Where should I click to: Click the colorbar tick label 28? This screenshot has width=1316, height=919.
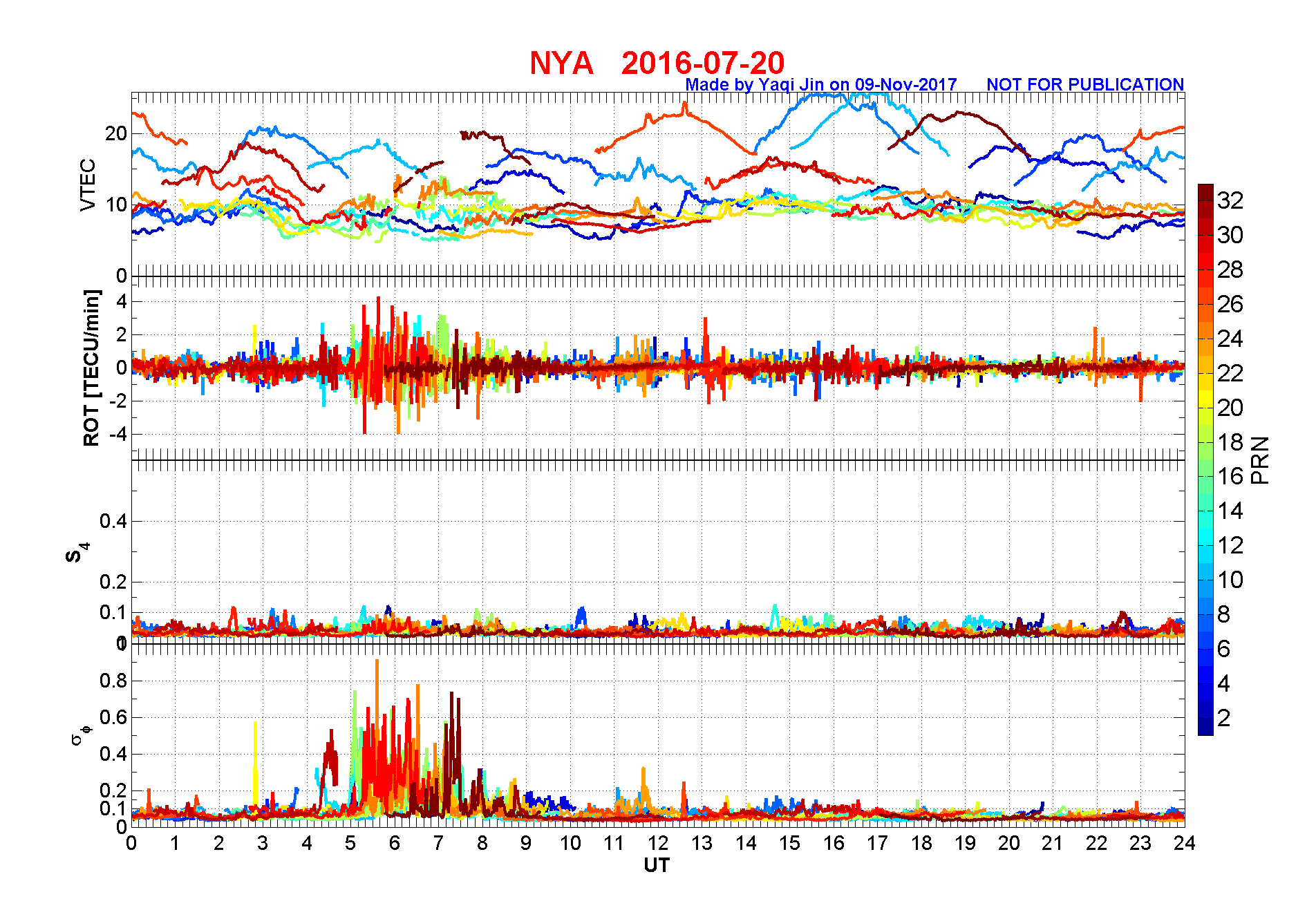[1230, 269]
